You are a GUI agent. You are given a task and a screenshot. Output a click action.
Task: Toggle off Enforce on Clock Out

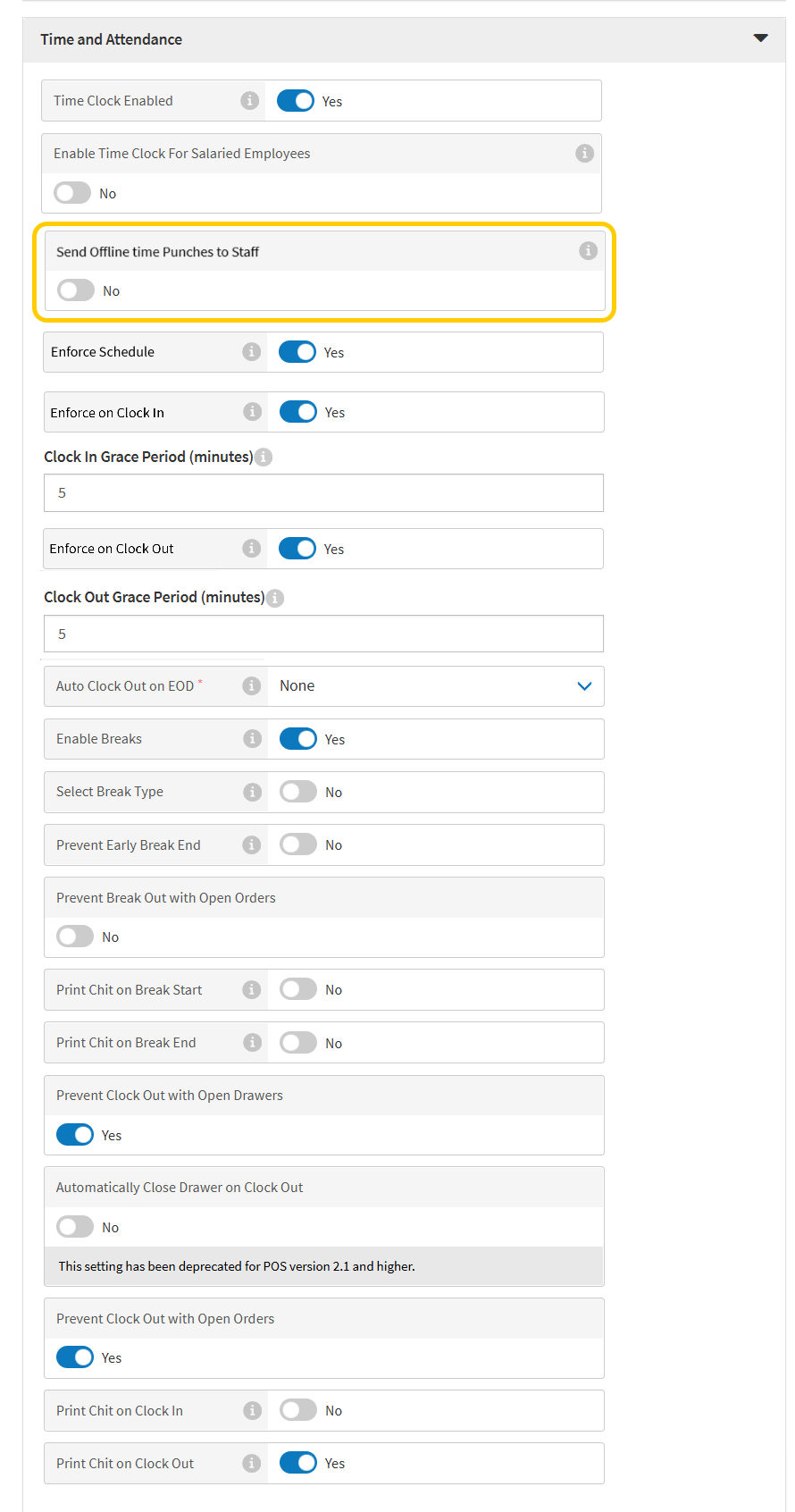click(x=297, y=549)
